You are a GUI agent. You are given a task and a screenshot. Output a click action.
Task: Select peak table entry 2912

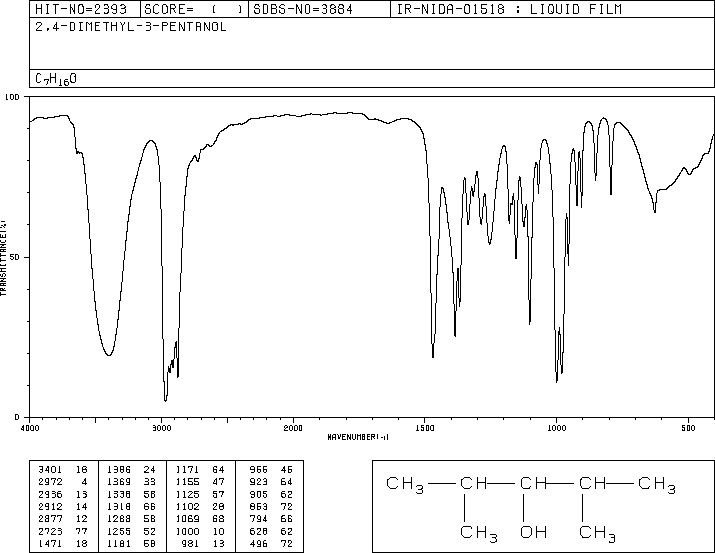50,506
